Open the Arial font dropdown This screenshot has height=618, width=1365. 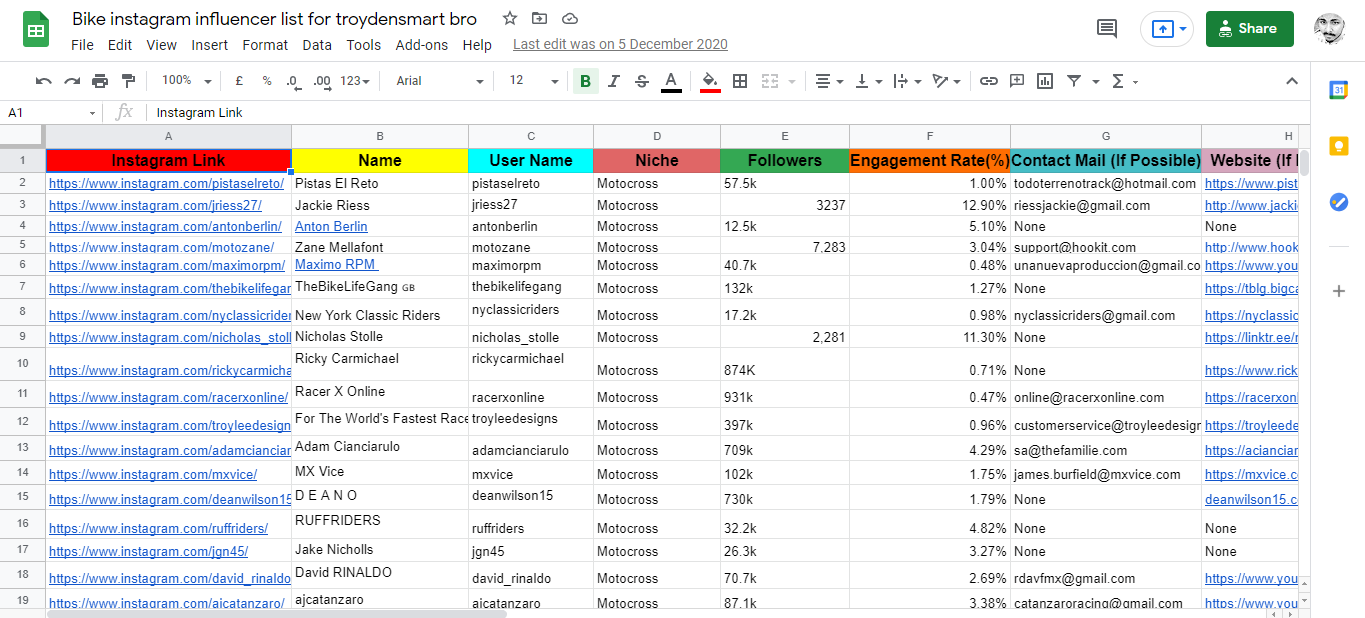point(439,81)
